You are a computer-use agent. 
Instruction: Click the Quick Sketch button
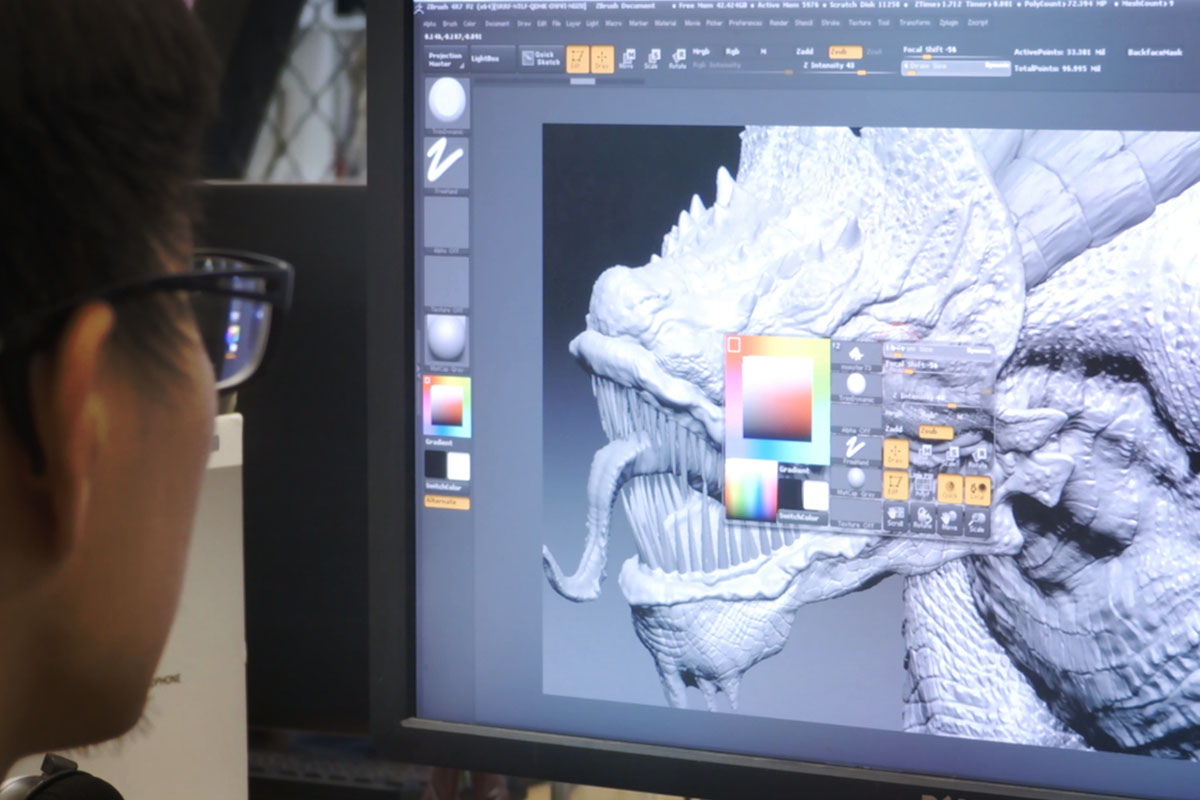[x=542, y=59]
